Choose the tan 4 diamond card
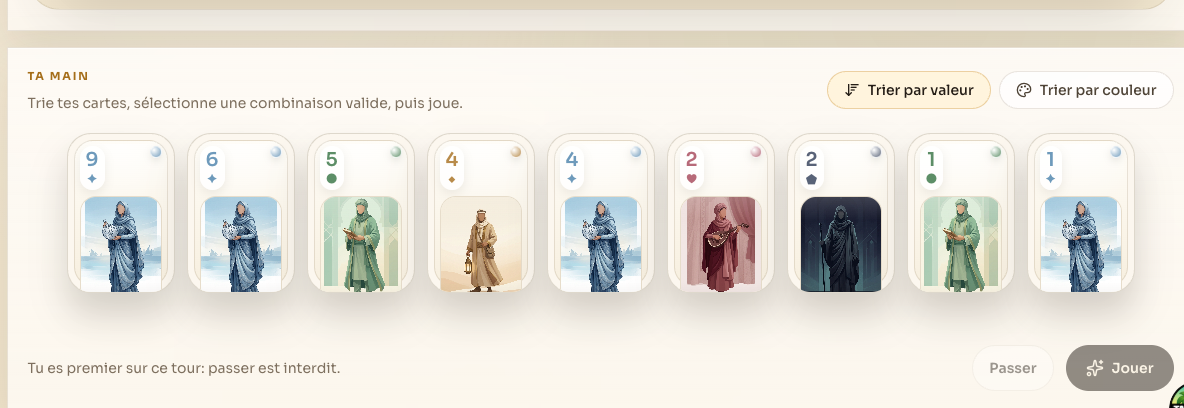Image resolution: width=1184 pixels, height=408 pixels. 481,213
